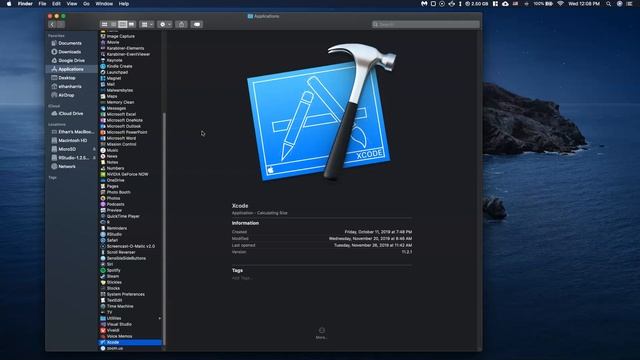Select Microsoft Excel app
Viewport: 640px width, 360px height.
click(x=121, y=114)
